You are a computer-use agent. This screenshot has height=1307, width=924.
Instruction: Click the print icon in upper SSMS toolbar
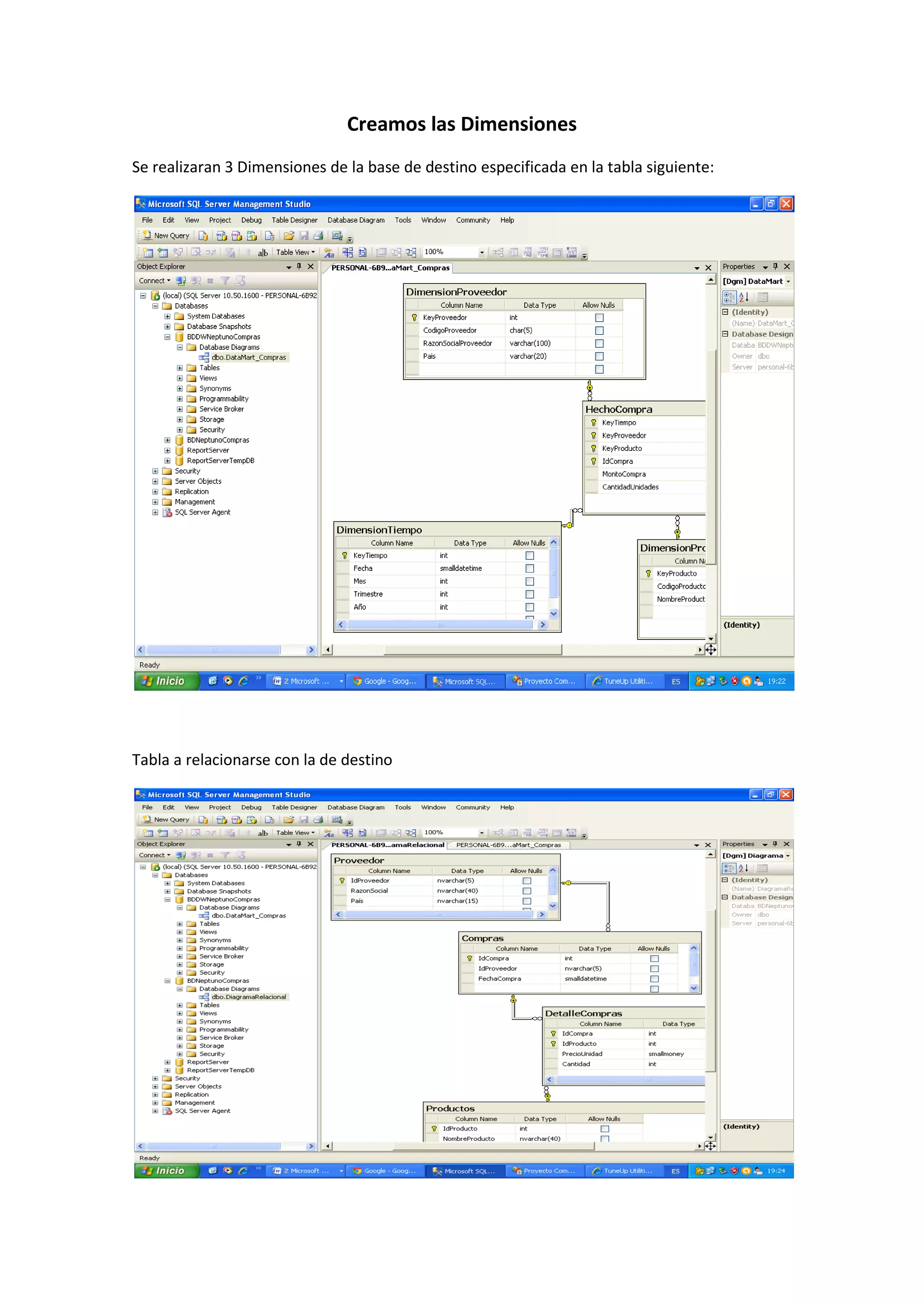(319, 236)
